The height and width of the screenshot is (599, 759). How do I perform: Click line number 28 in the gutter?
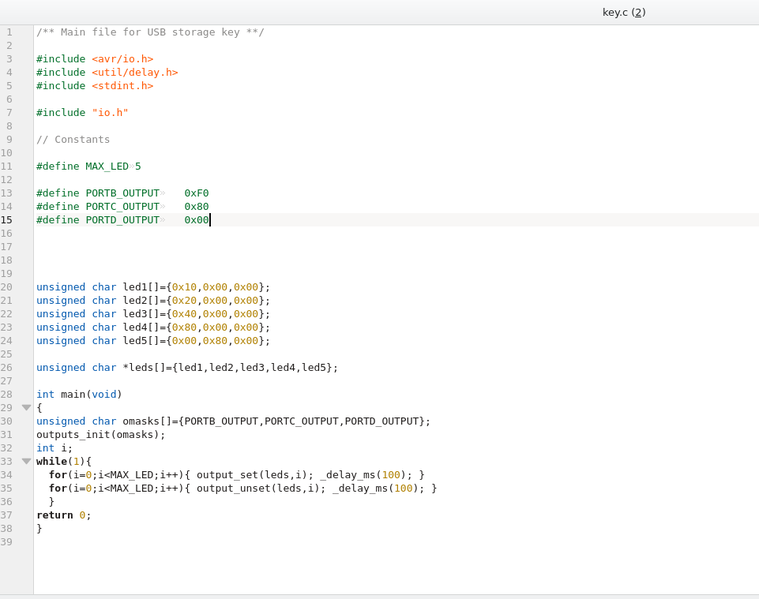tap(8, 394)
